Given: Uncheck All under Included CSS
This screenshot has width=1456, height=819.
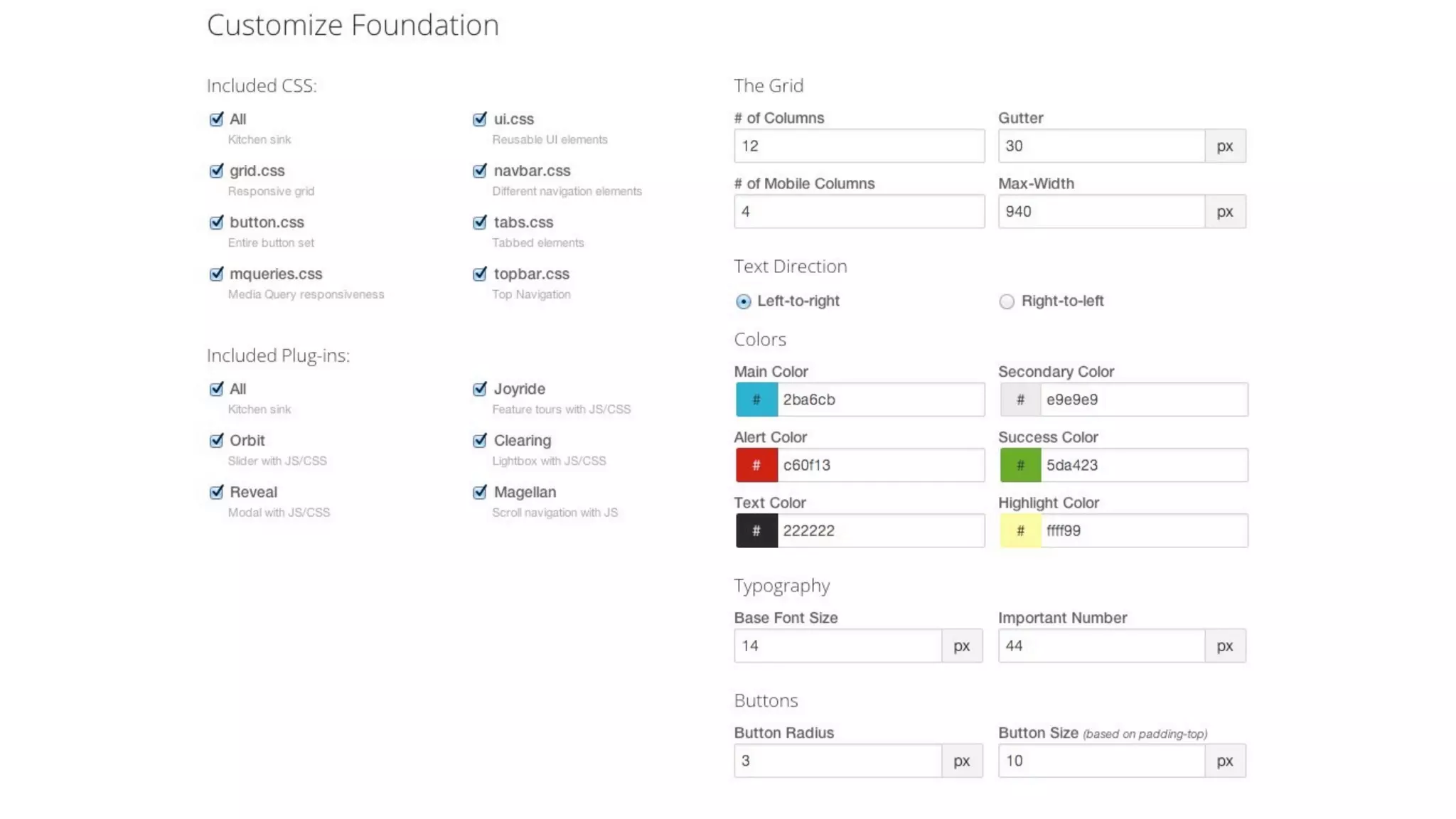Looking at the screenshot, I should click(x=216, y=119).
